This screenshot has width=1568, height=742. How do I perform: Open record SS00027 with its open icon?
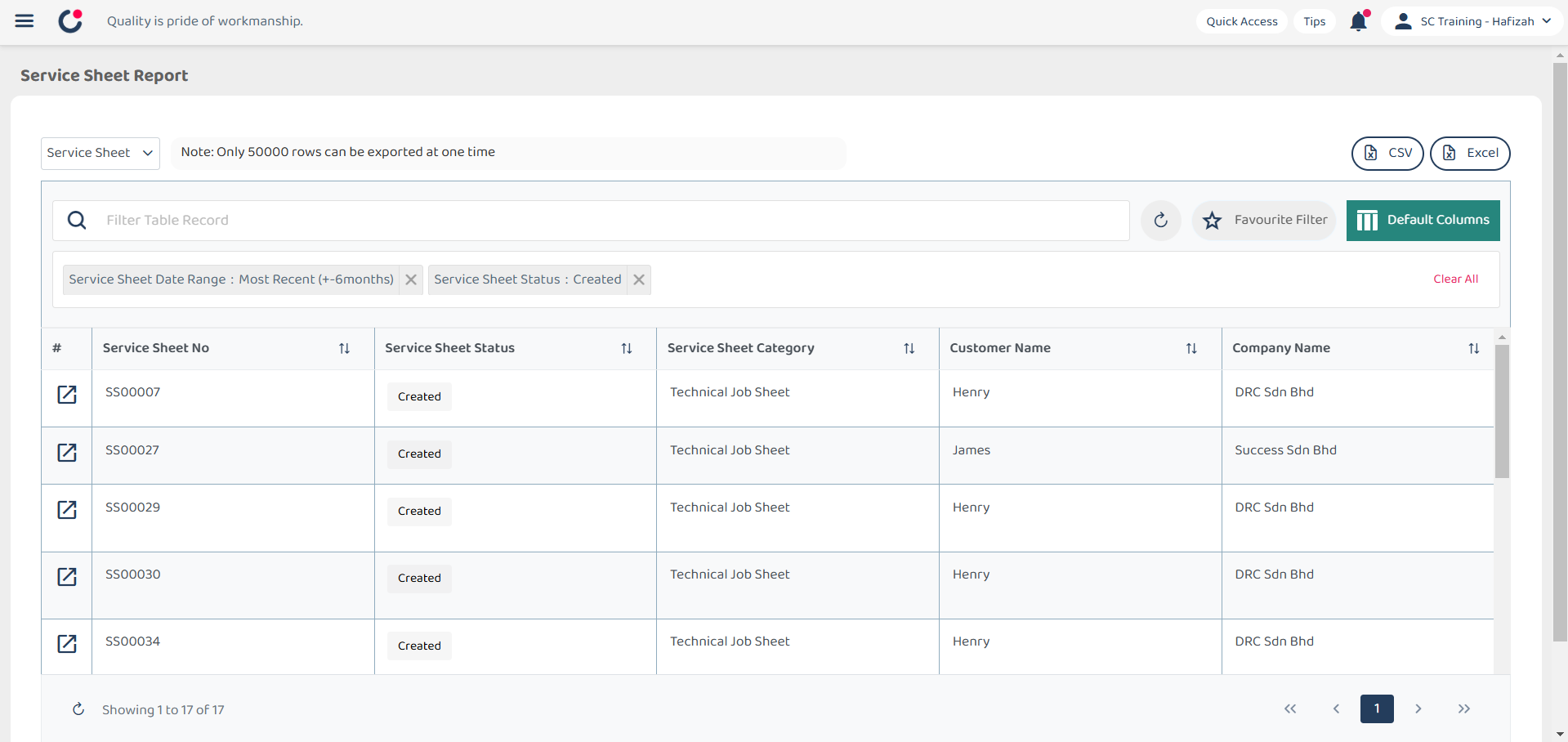(67, 453)
